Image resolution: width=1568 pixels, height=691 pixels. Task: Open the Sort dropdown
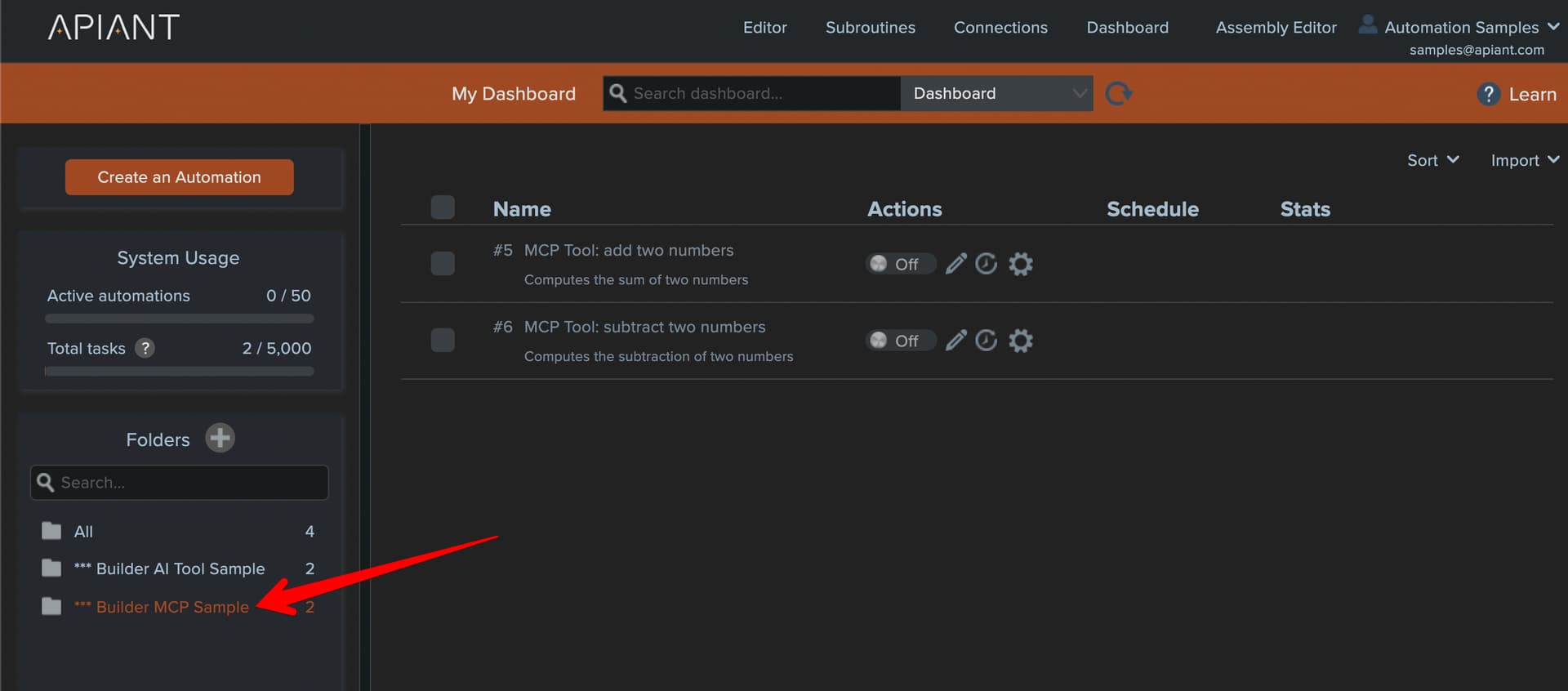click(x=1432, y=160)
